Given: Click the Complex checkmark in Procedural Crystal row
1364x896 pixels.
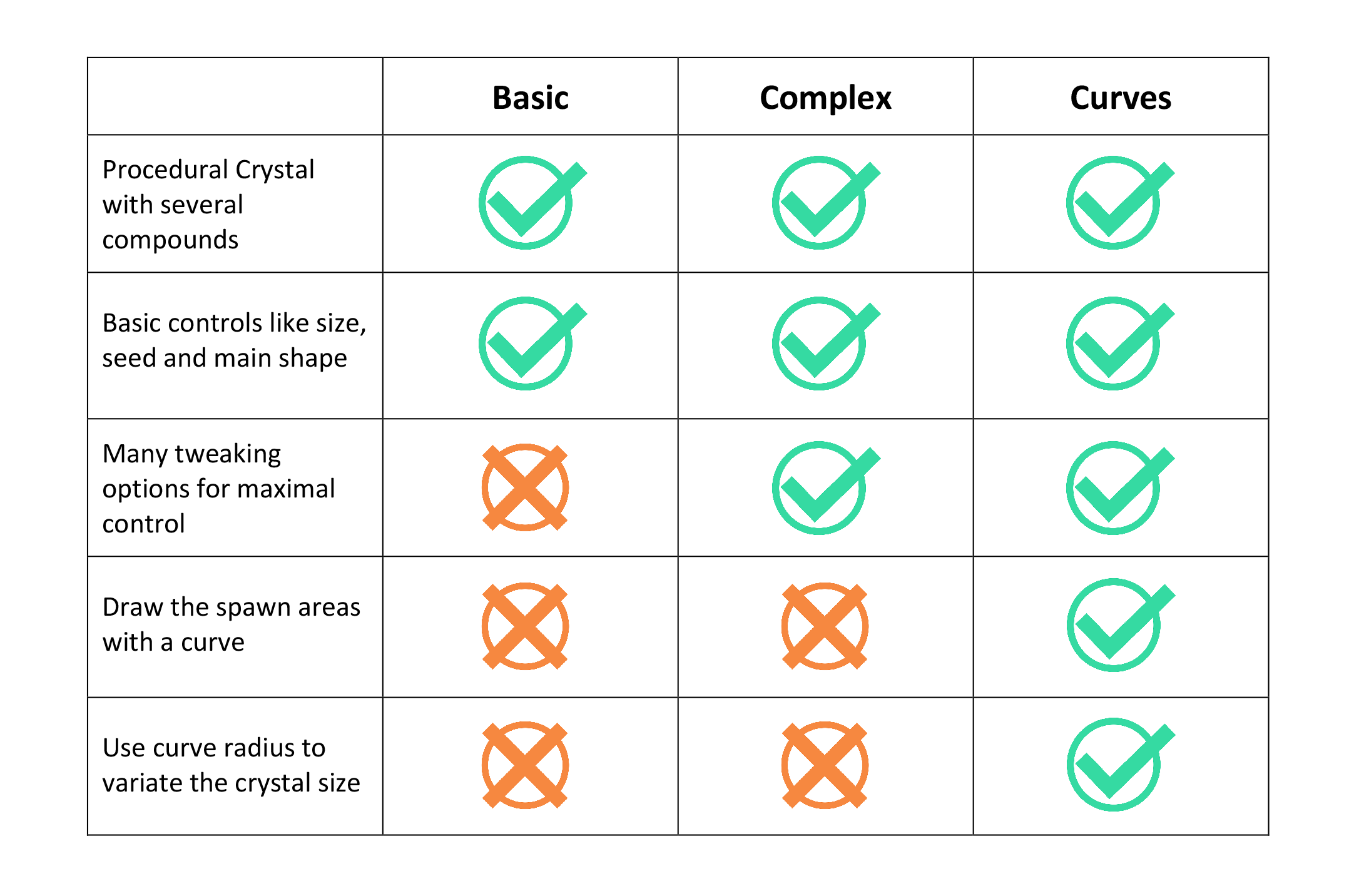Looking at the screenshot, I should pyautogui.click(x=826, y=203).
